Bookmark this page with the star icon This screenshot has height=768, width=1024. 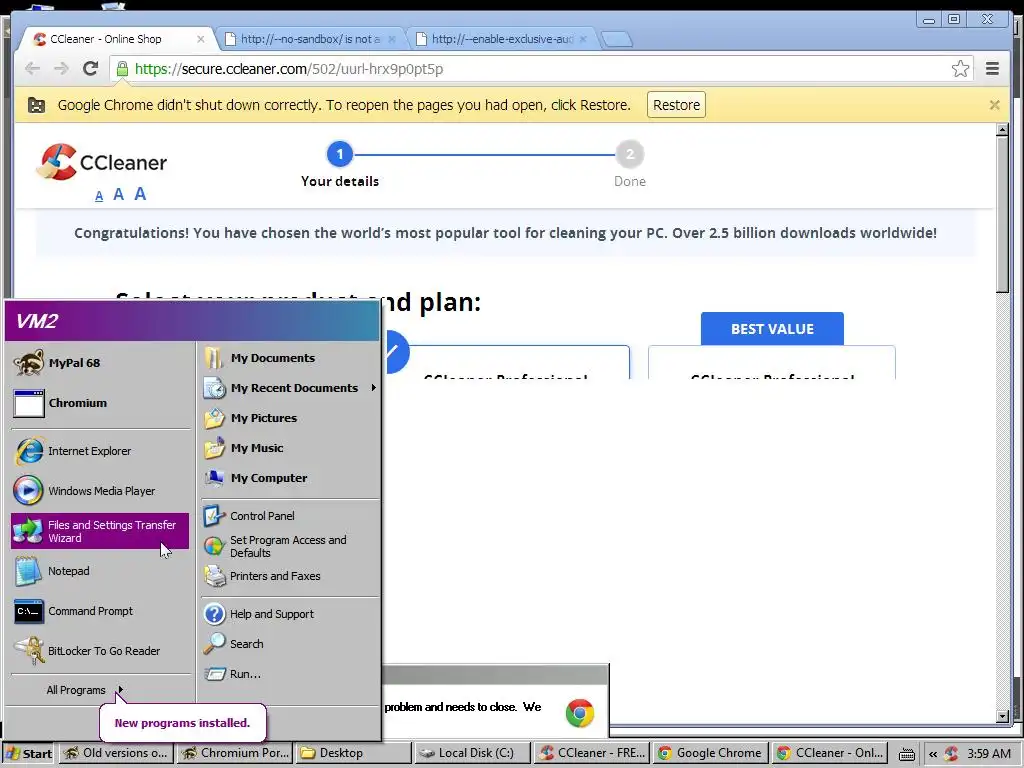(x=960, y=69)
